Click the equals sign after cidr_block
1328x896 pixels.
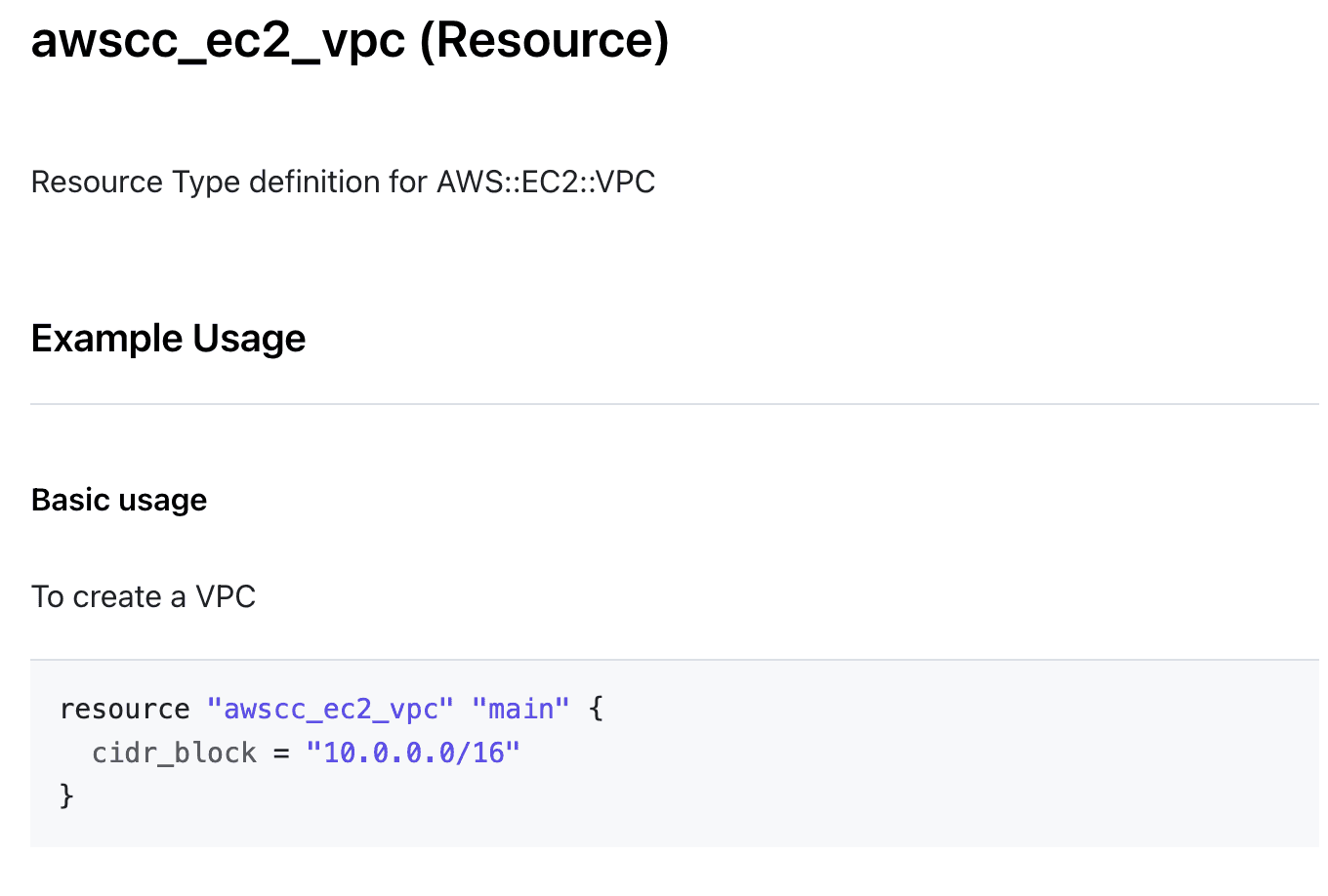[x=281, y=753]
